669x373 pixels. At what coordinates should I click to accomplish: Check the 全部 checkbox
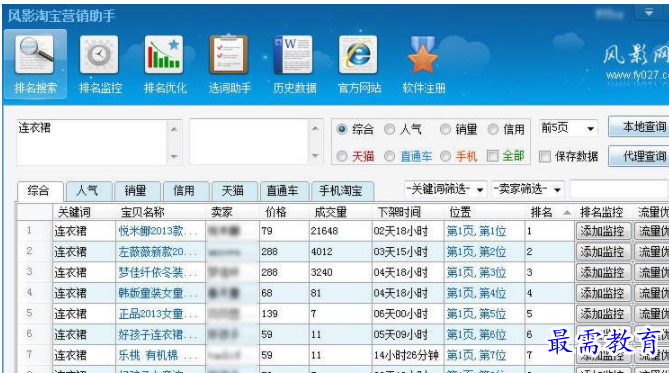pos(493,156)
